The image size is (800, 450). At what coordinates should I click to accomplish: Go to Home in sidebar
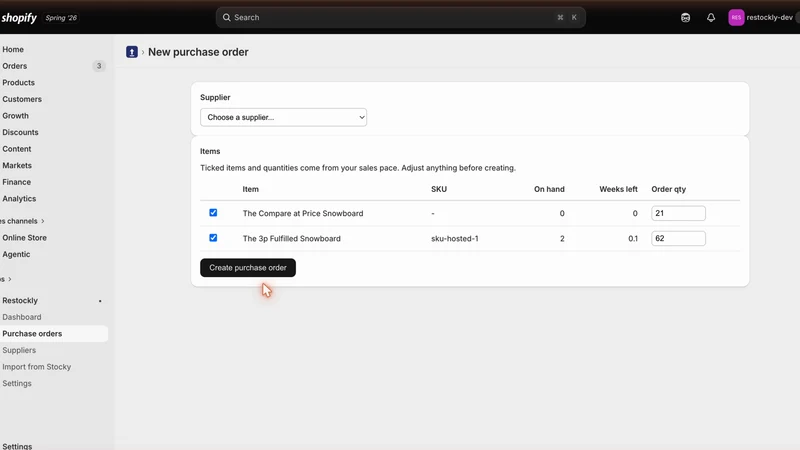click(13, 49)
